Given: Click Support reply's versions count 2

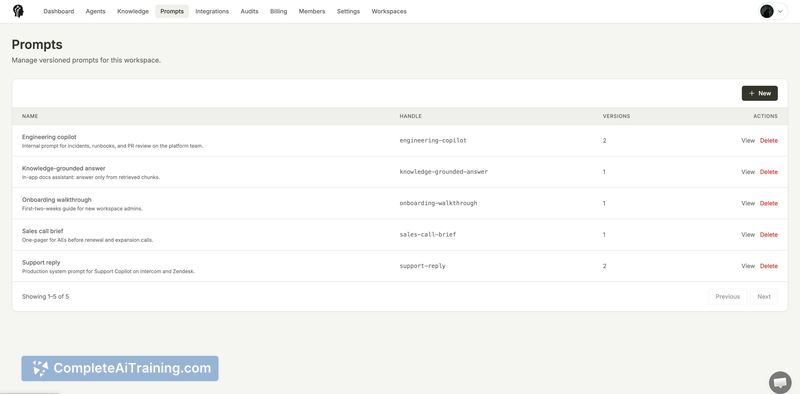Looking at the screenshot, I should click(604, 266).
